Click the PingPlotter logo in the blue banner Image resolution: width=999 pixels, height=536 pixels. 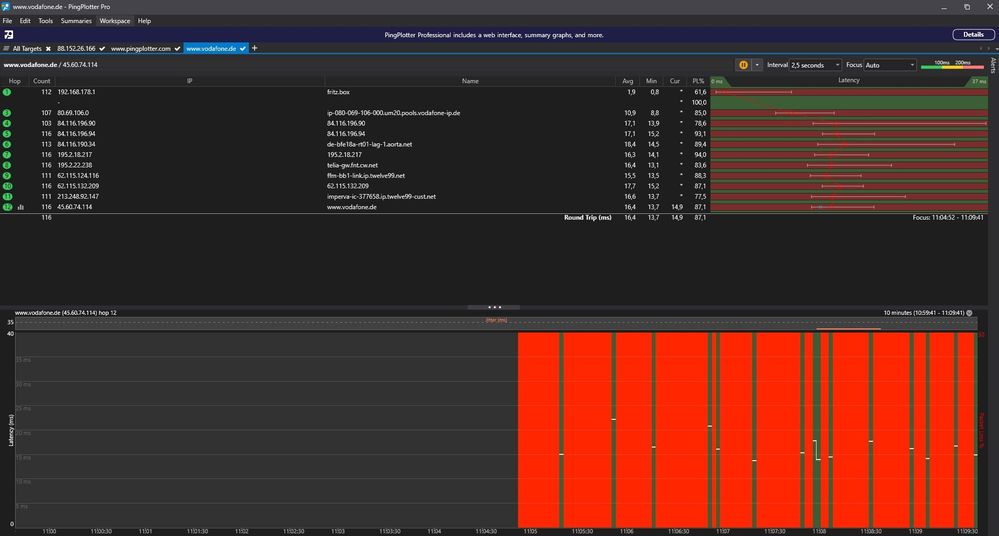9,34
